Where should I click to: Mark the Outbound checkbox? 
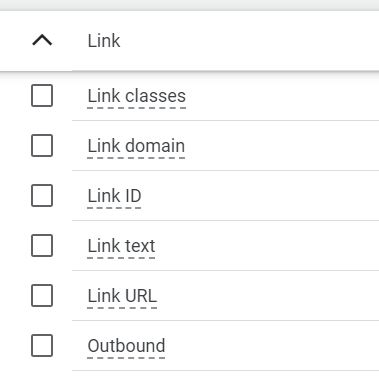pos(42,345)
